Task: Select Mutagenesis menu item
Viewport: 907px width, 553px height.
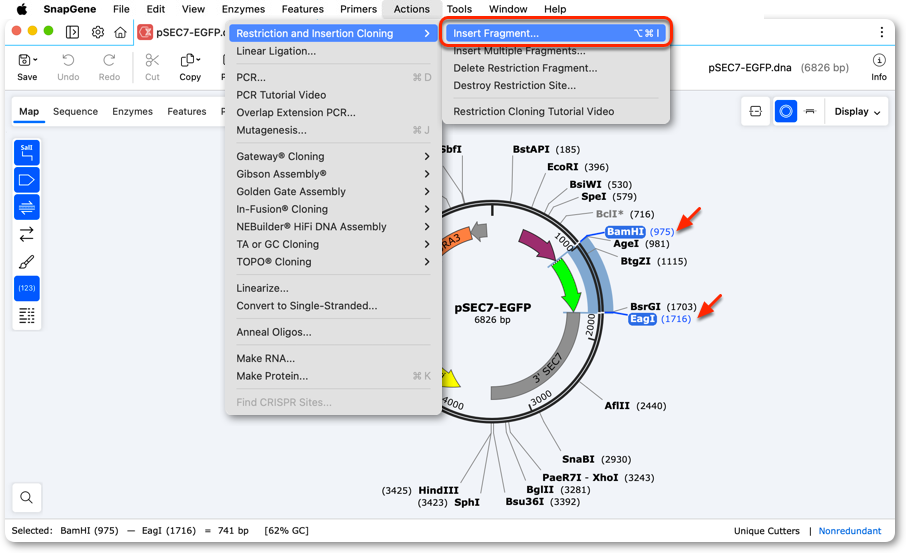Action: [x=333, y=130]
